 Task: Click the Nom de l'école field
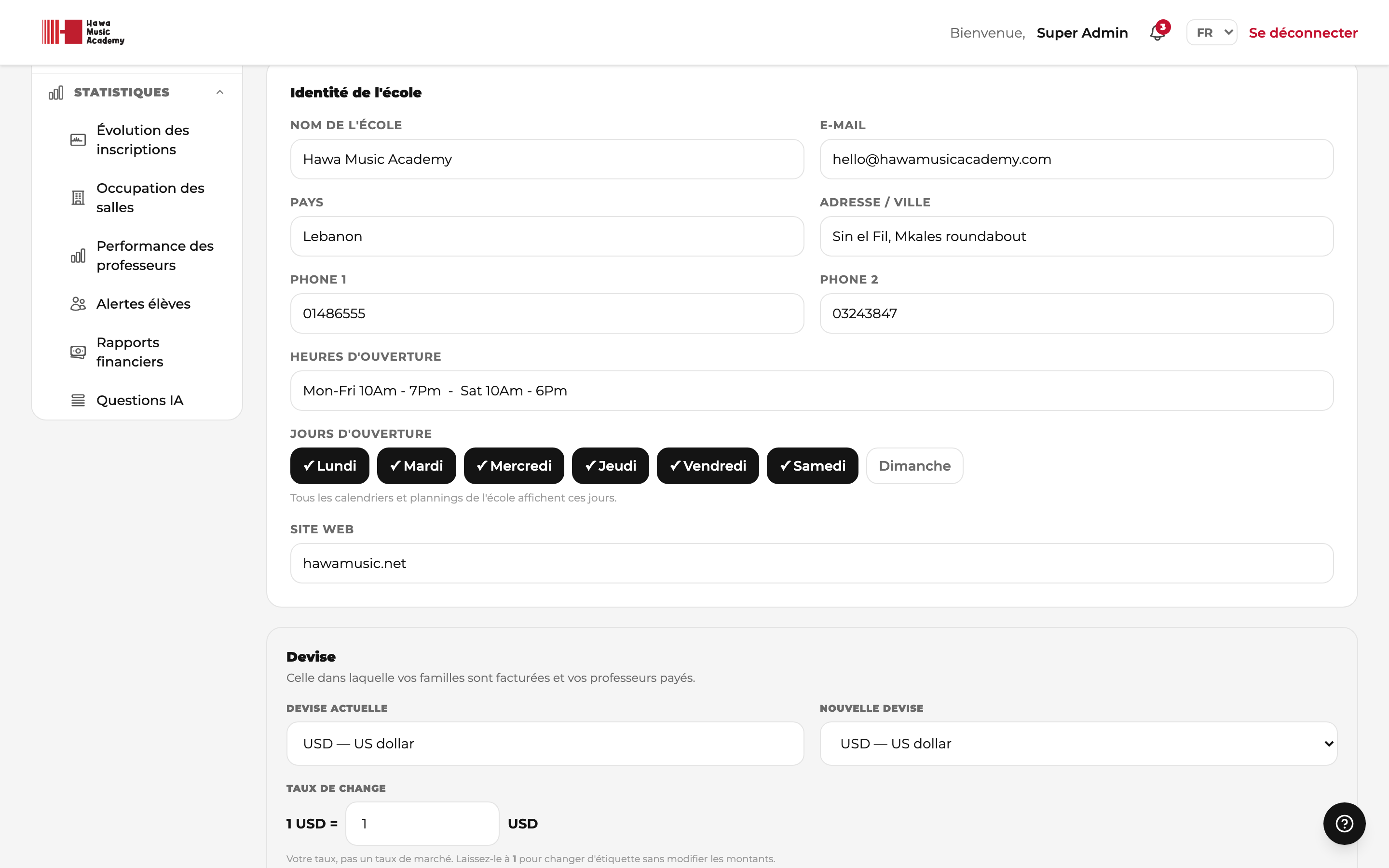(547, 159)
